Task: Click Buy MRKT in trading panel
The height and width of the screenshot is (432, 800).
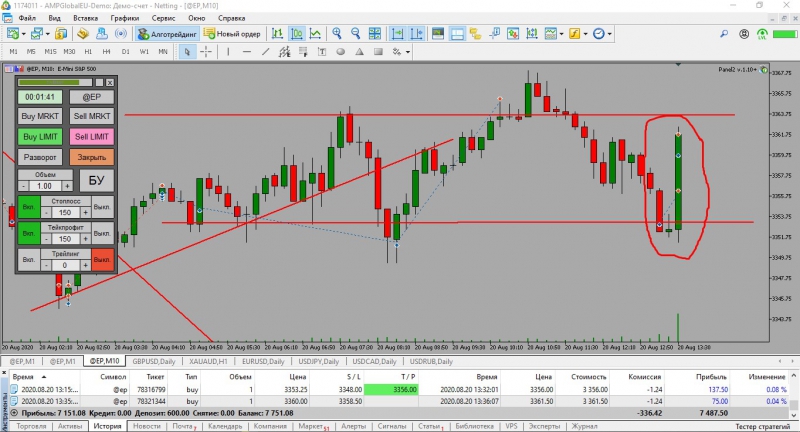Action: click(40, 116)
